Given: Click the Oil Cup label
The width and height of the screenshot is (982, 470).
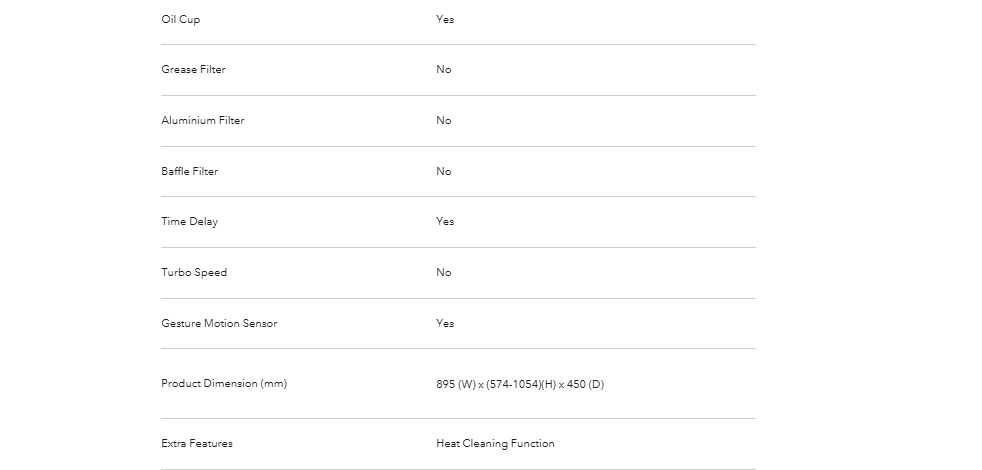Looking at the screenshot, I should (180, 19).
